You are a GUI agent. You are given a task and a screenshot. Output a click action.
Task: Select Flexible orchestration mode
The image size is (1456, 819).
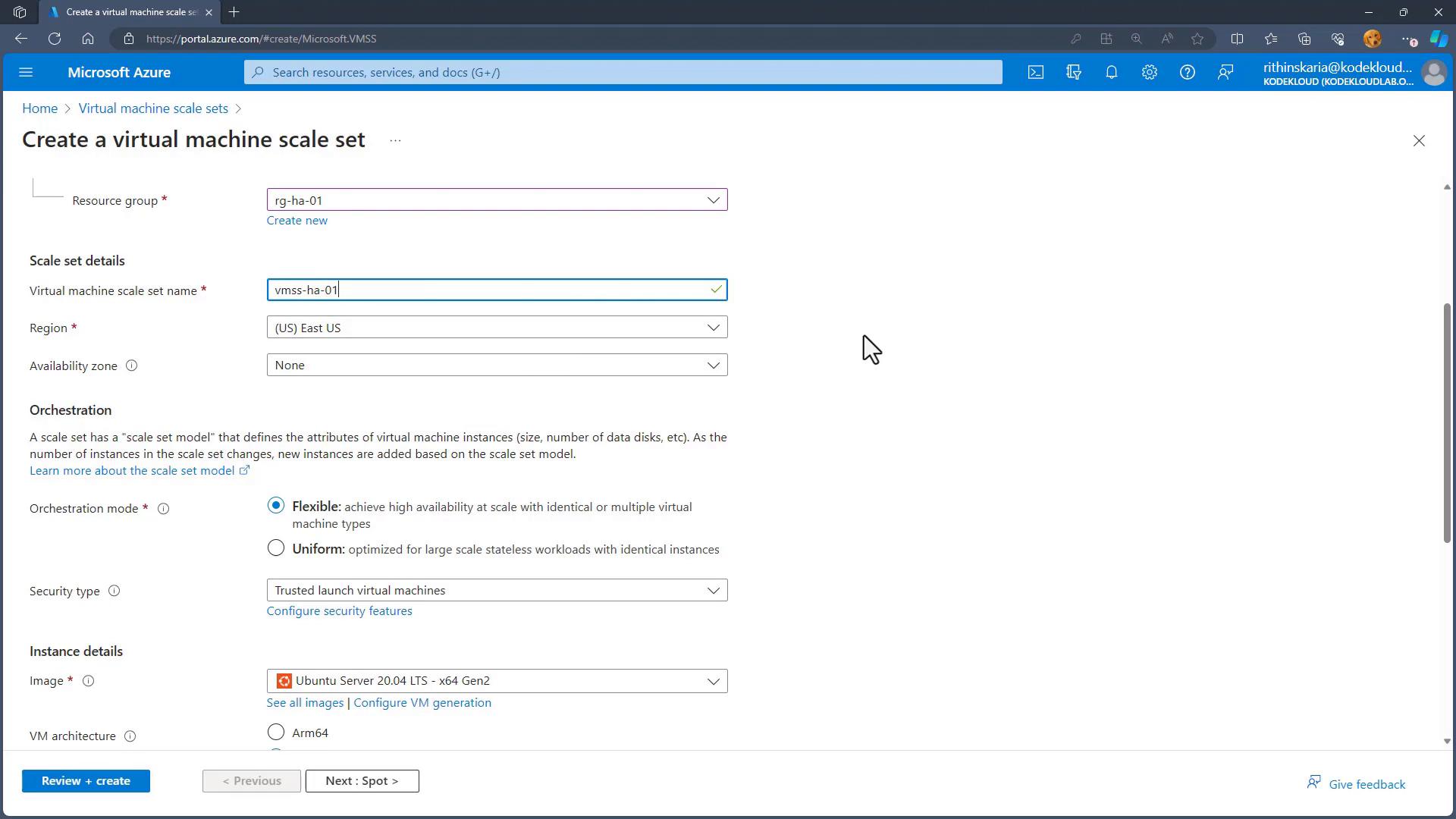pos(276,506)
